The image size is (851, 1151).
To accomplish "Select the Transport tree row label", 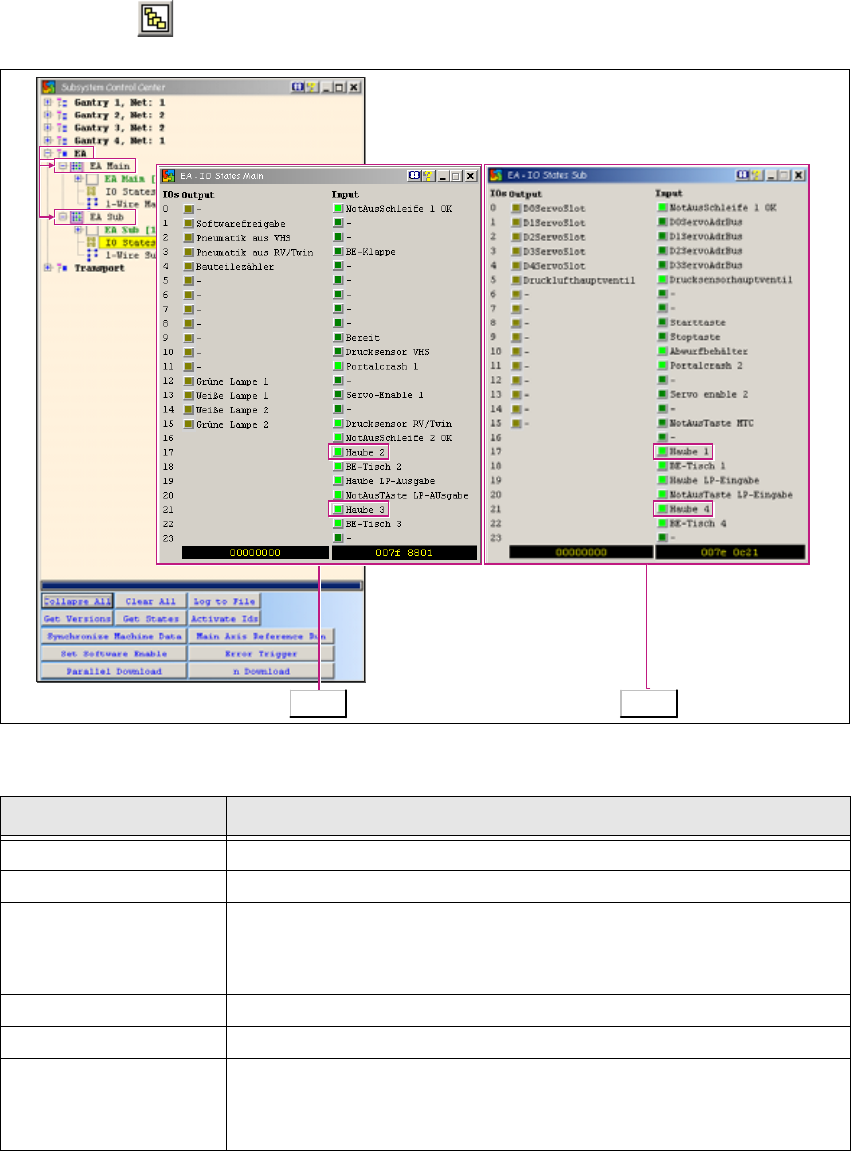I will pyautogui.click(x=99, y=268).
